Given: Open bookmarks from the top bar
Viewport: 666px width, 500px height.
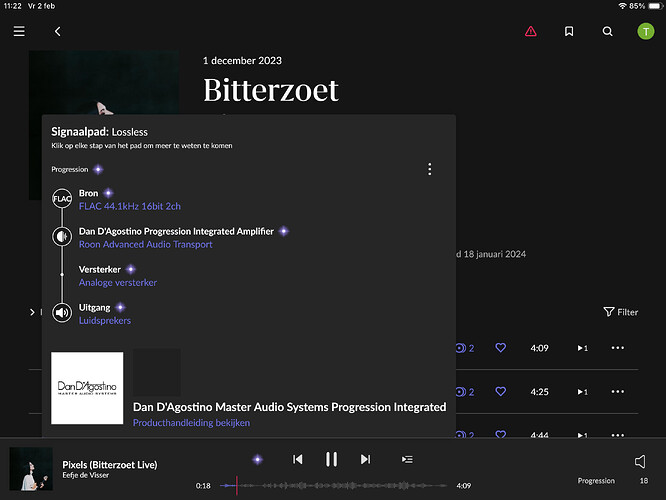Looking at the screenshot, I should click(x=568, y=31).
